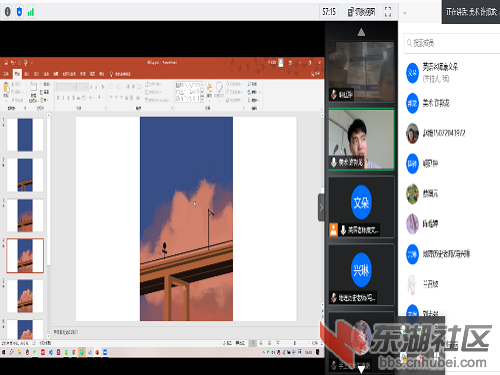The height and width of the screenshot is (375, 500).
Task: Open the meeting info icon at top left
Action: (7, 12)
